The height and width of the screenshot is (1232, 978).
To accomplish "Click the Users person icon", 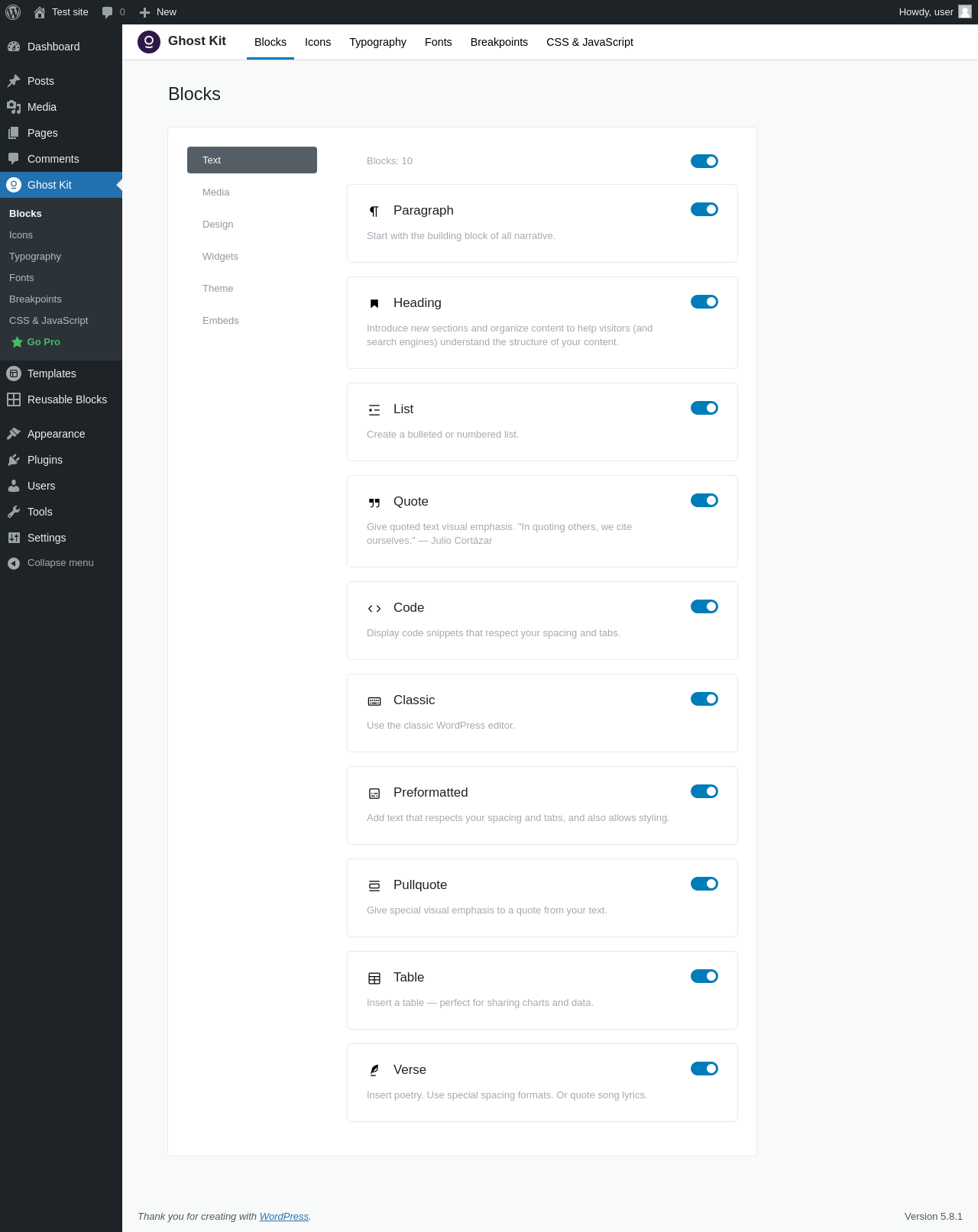I will coord(14,486).
